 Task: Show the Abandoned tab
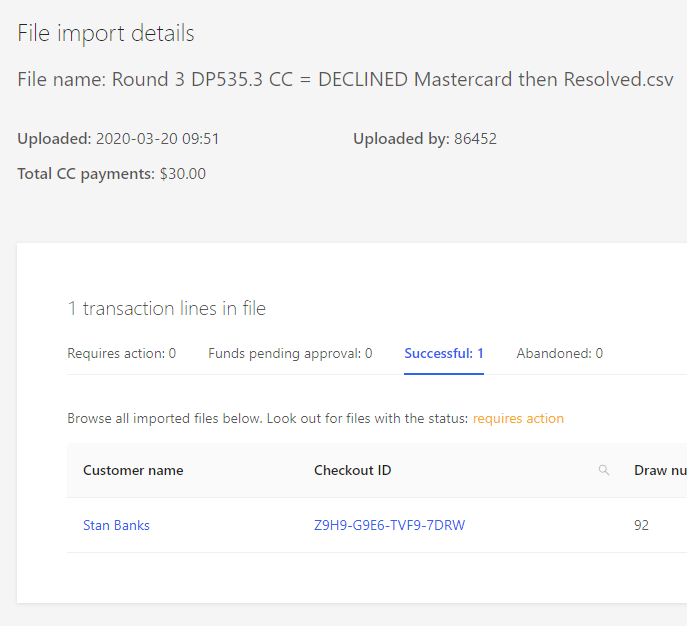coord(559,353)
